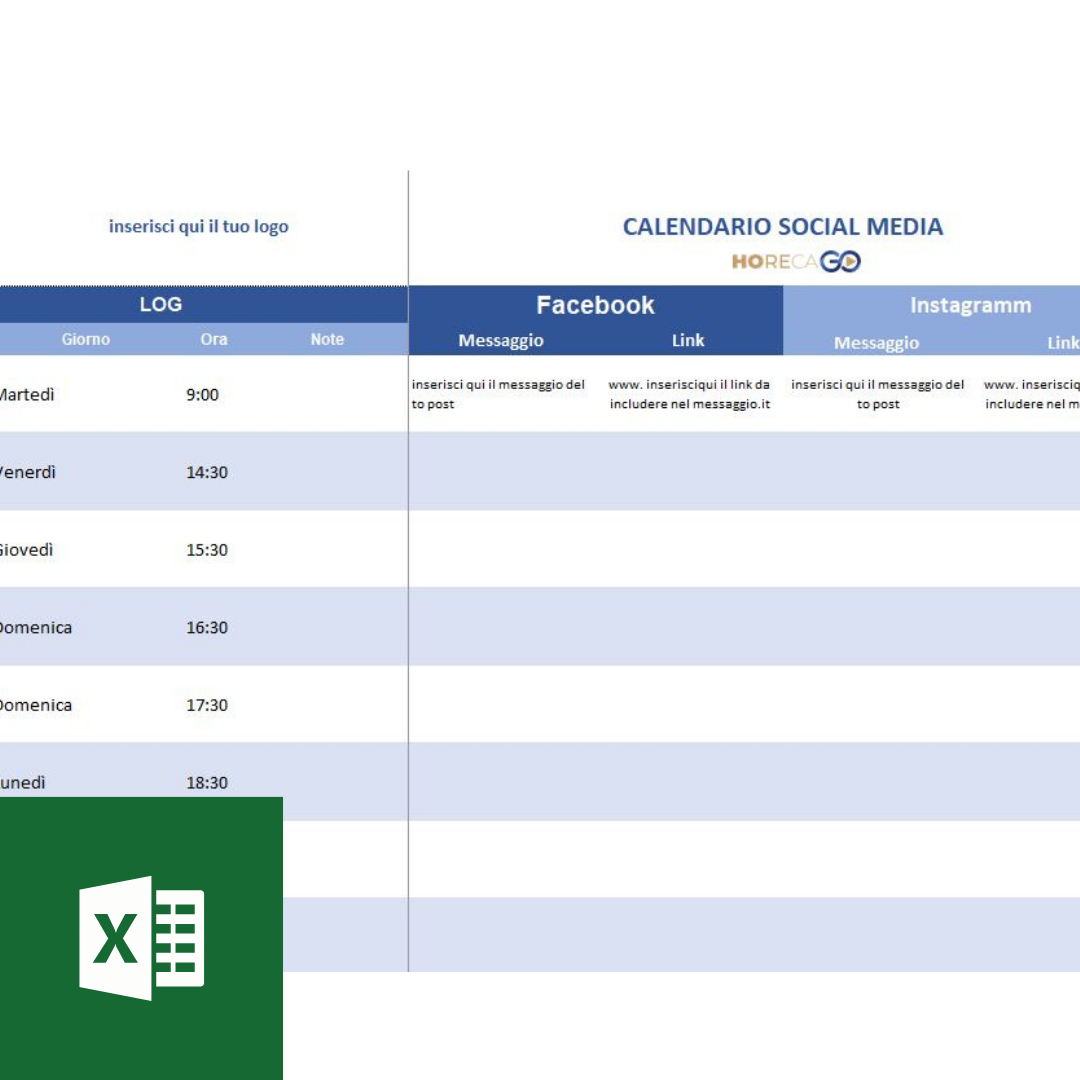Click the HORECAGO brand logo
Image resolution: width=1080 pixels, height=1080 pixels.
796,262
